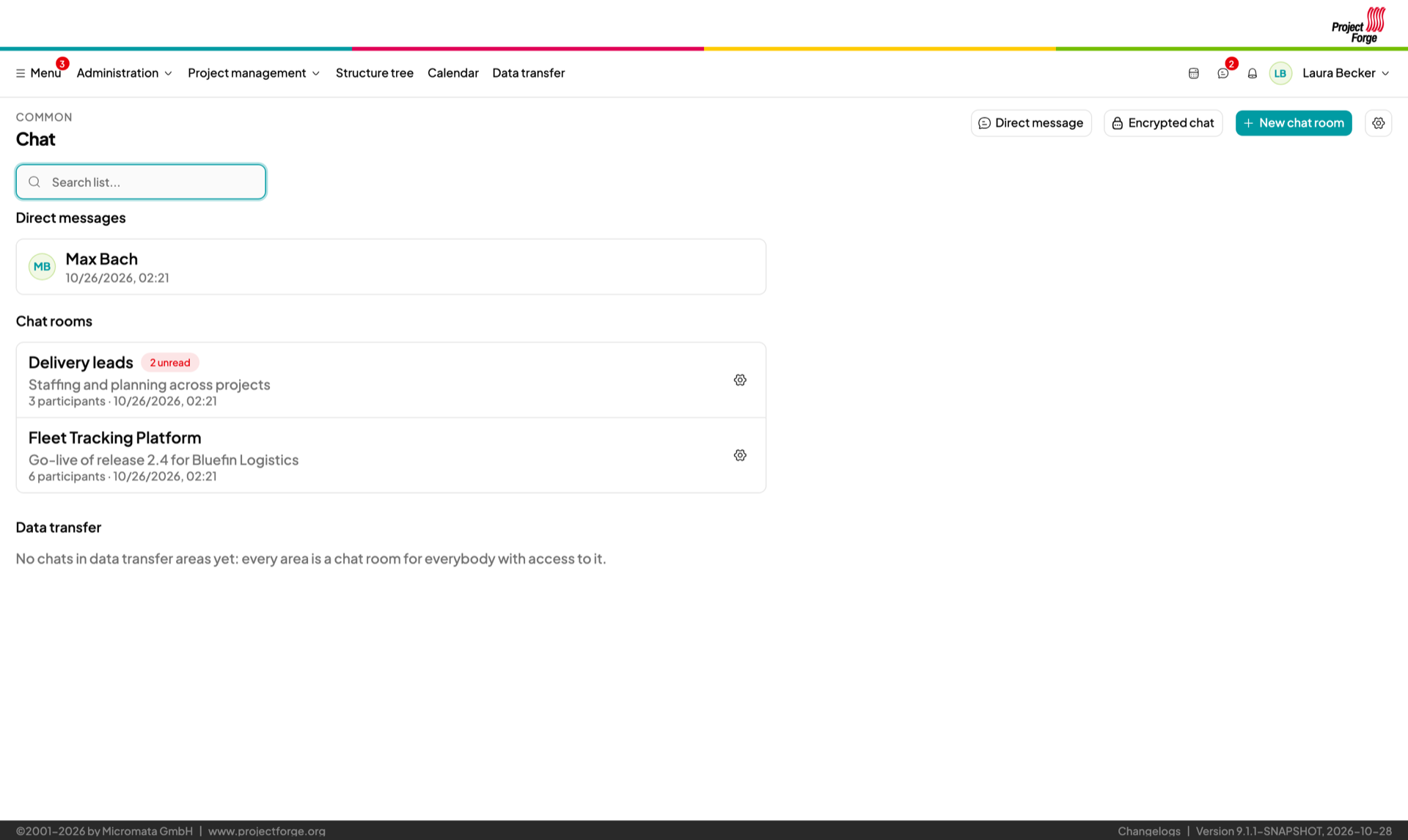Open the Max Bach direct message
The width and height of the screenshot is (1408, 840).
pos(391,267)
